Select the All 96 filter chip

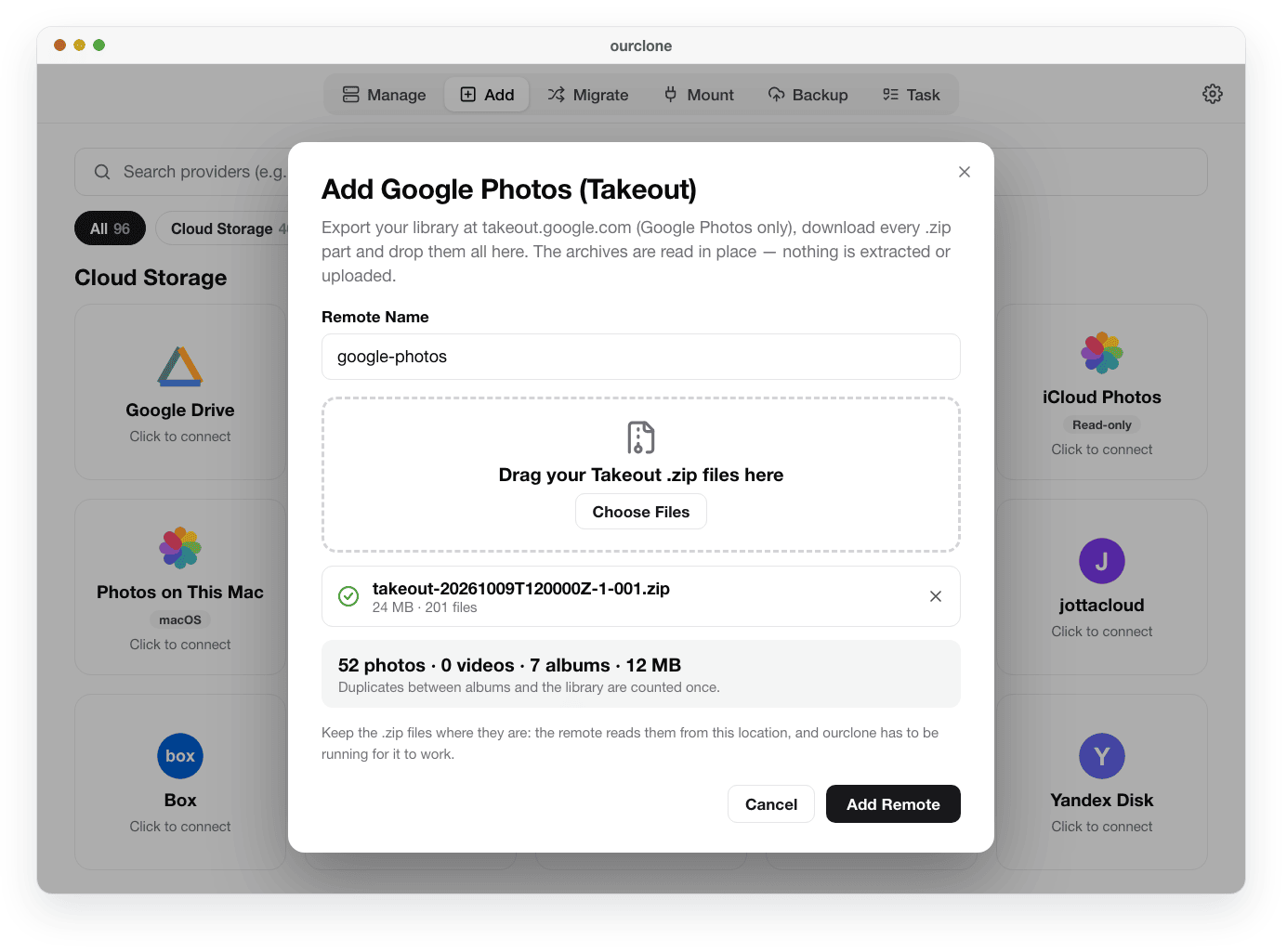pyautogui.click(x=110, y=228)
